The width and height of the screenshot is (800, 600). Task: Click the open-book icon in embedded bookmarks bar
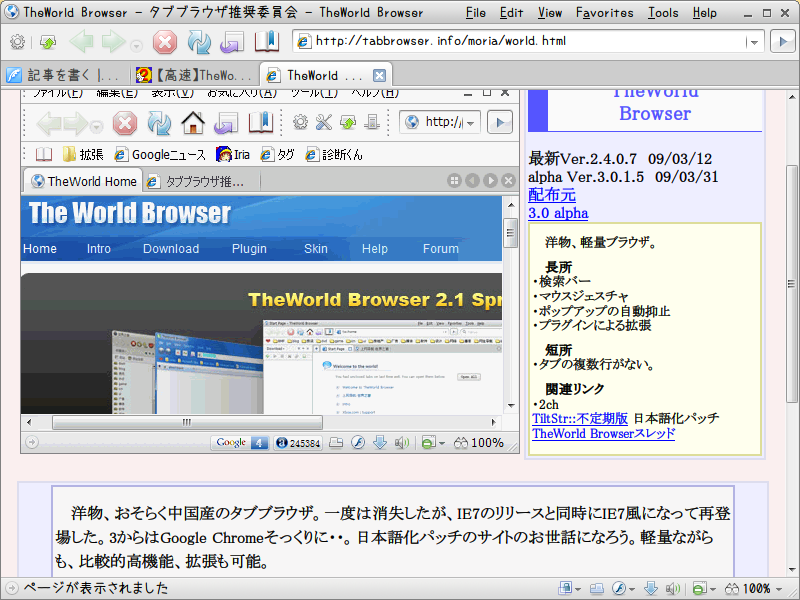[43, 154]
